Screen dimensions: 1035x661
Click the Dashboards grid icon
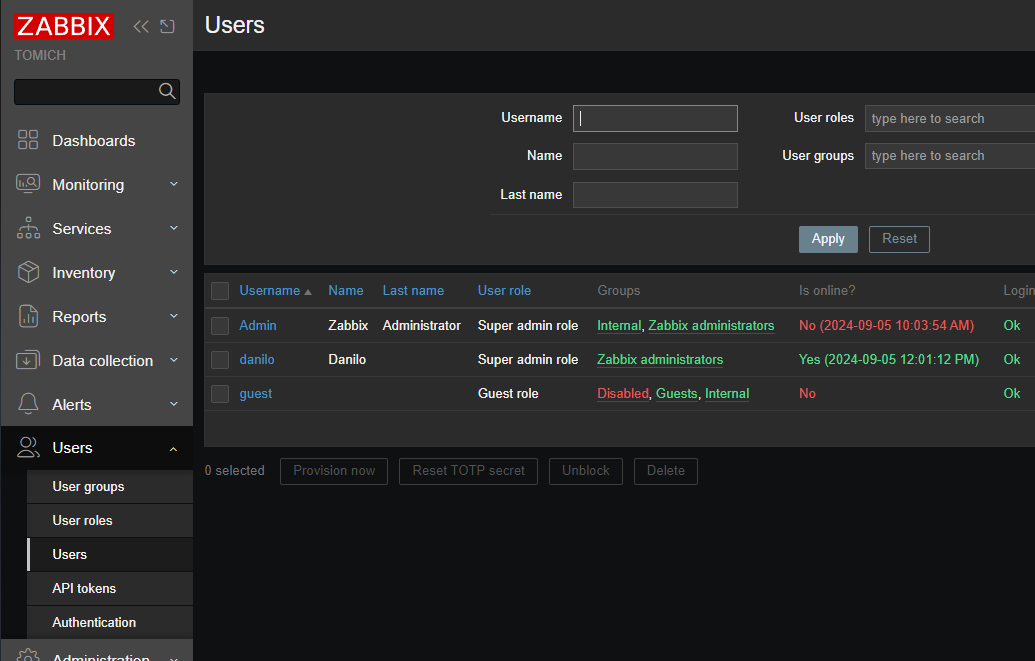[28, 140]
